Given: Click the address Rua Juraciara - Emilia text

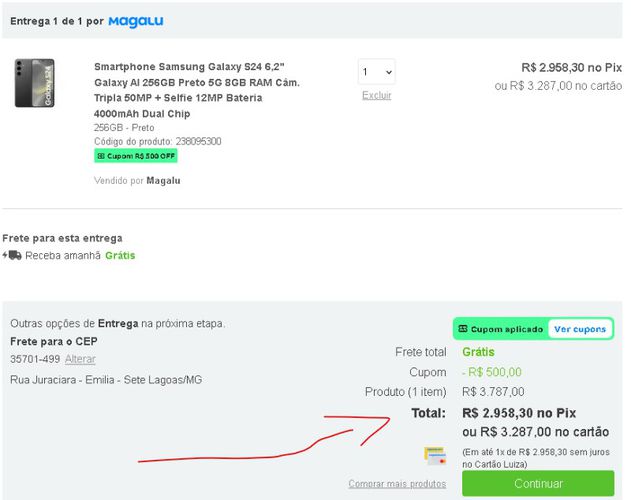Looking at the screenshot, I should (106, 380).
